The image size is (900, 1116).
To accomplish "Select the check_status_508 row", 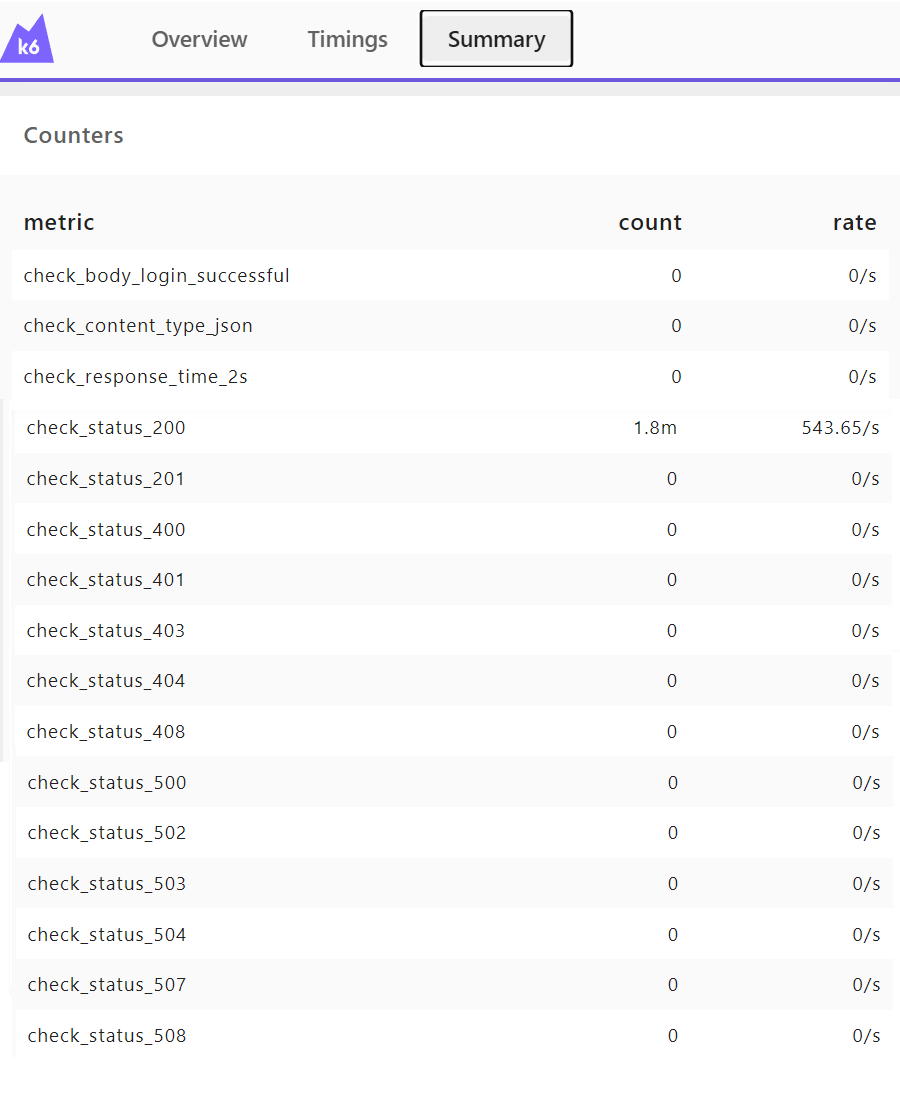I will point(106,1035).
